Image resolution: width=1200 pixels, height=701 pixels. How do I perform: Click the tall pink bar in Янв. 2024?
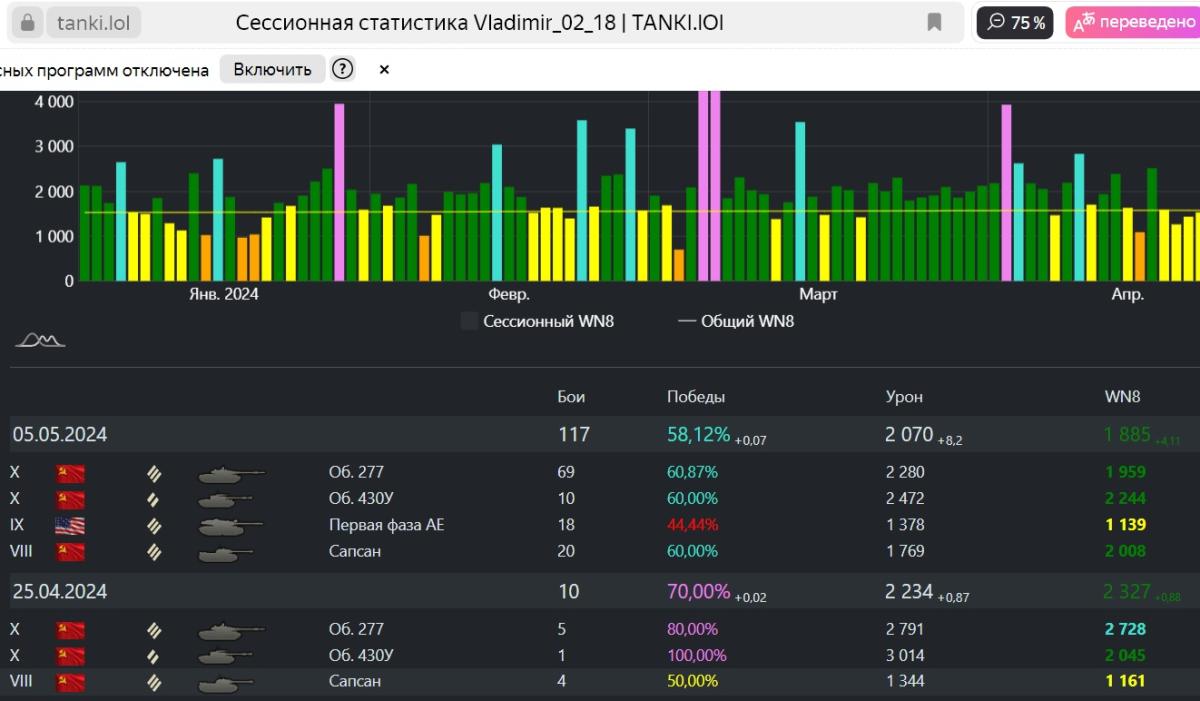(x=339, y=192)
